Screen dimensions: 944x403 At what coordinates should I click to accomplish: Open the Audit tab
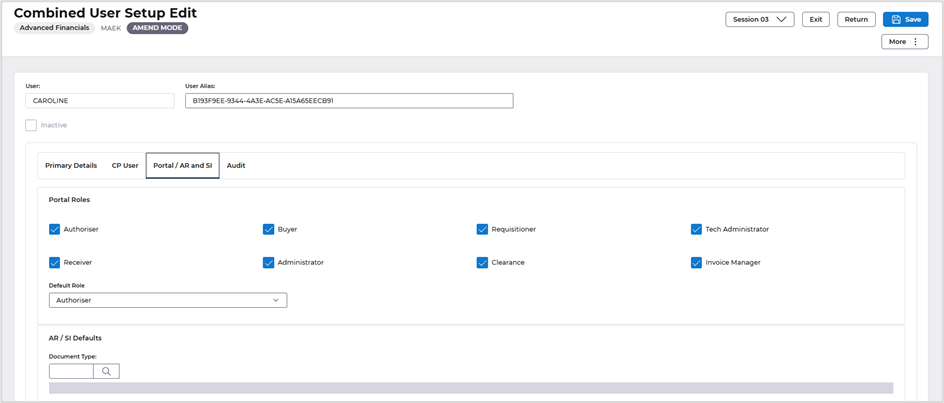click(x=236, y=166)
